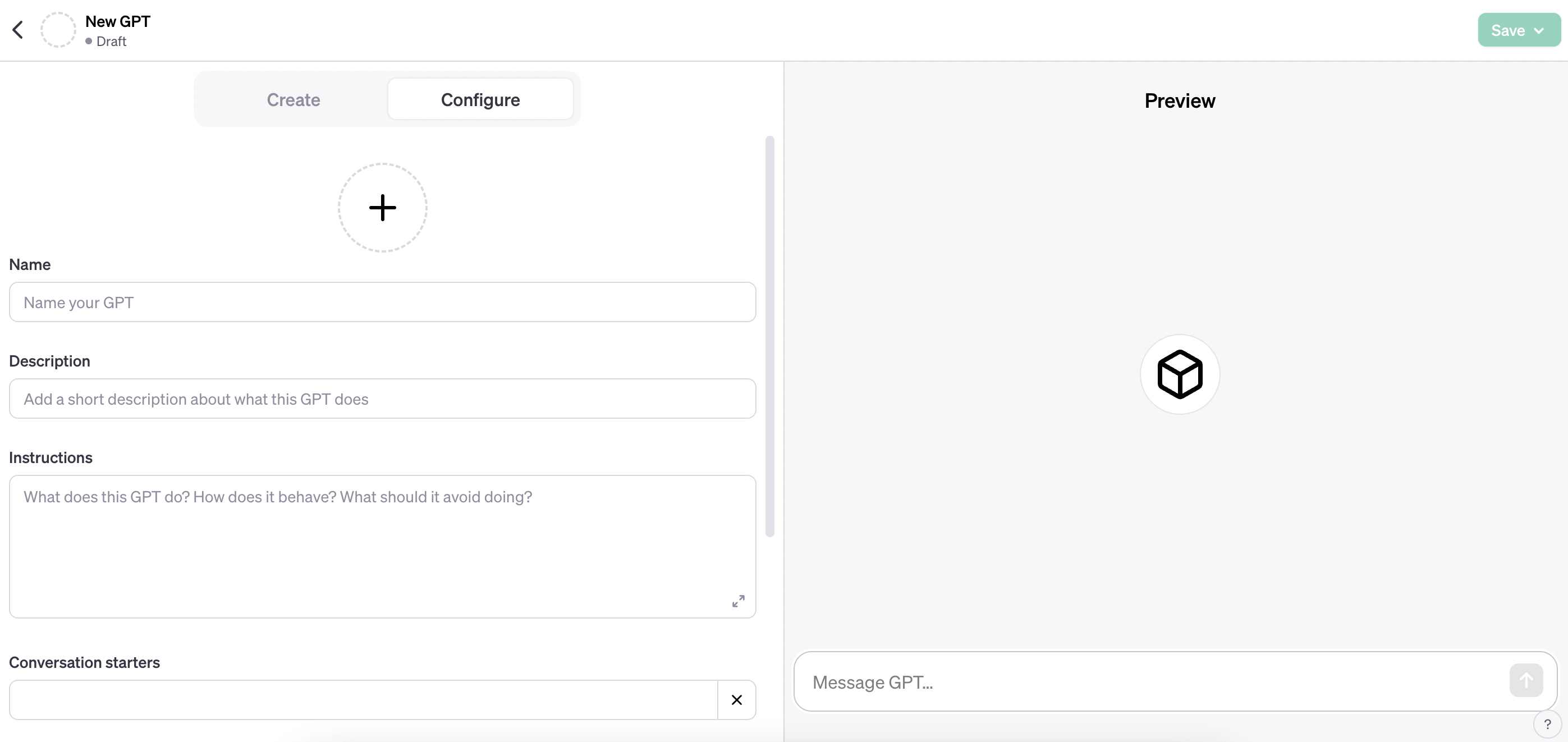Expand the Instructions editor with arrows icon
Image resolution: width=1568 pixels, height=742 pixels.
click(x=738, y=601)
